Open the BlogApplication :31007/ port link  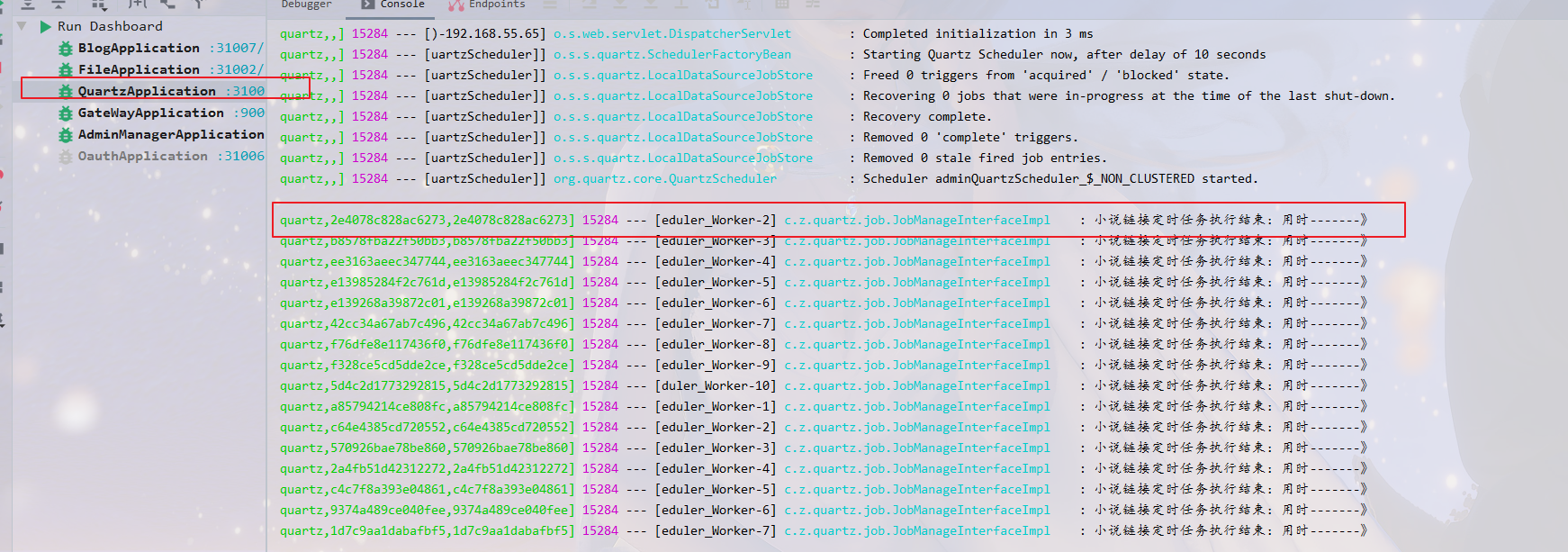click(237, 48)
